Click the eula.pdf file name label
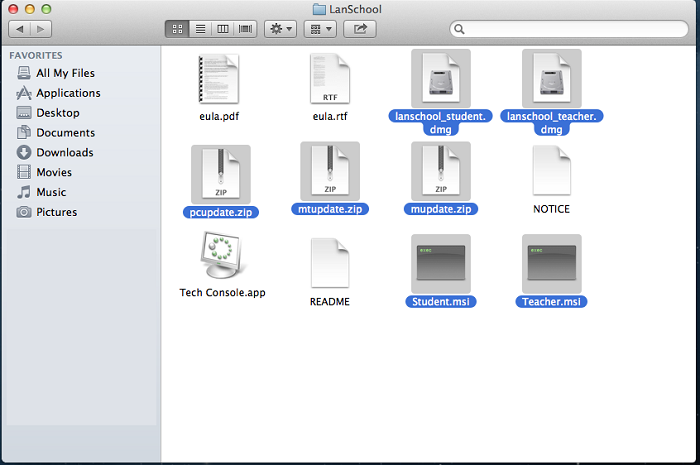The width and height of the screenshot is (700, 465). [x=219, y=116]
